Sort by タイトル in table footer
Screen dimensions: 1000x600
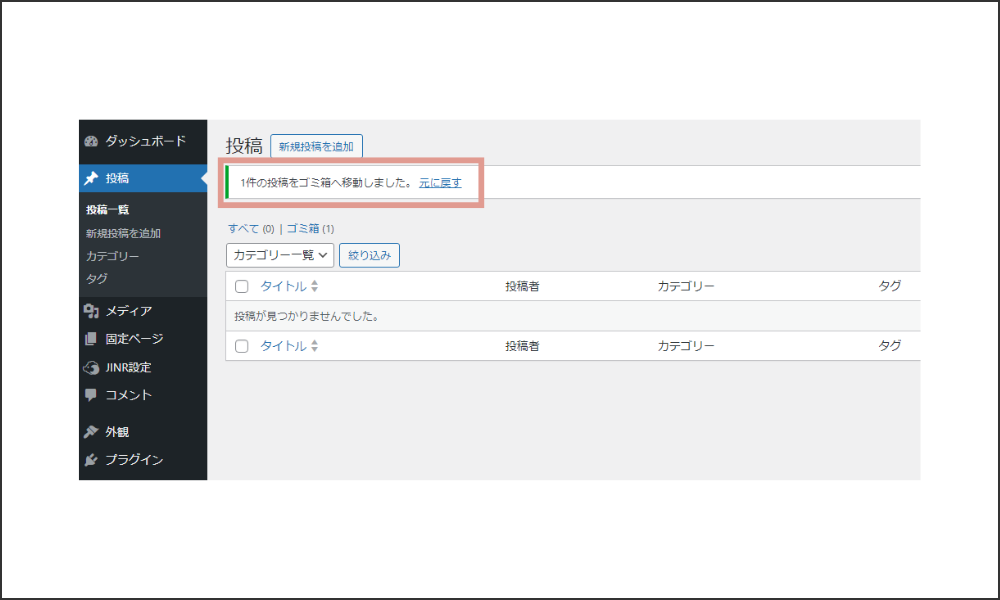(x=283, y=346)
